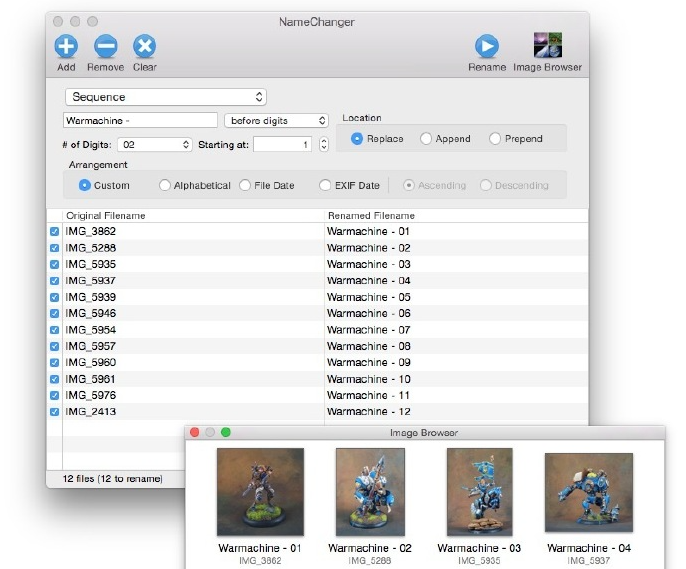Viewport: 686px width, 569px height.
Task: Select the Replace location option
Action: (377, 139)
